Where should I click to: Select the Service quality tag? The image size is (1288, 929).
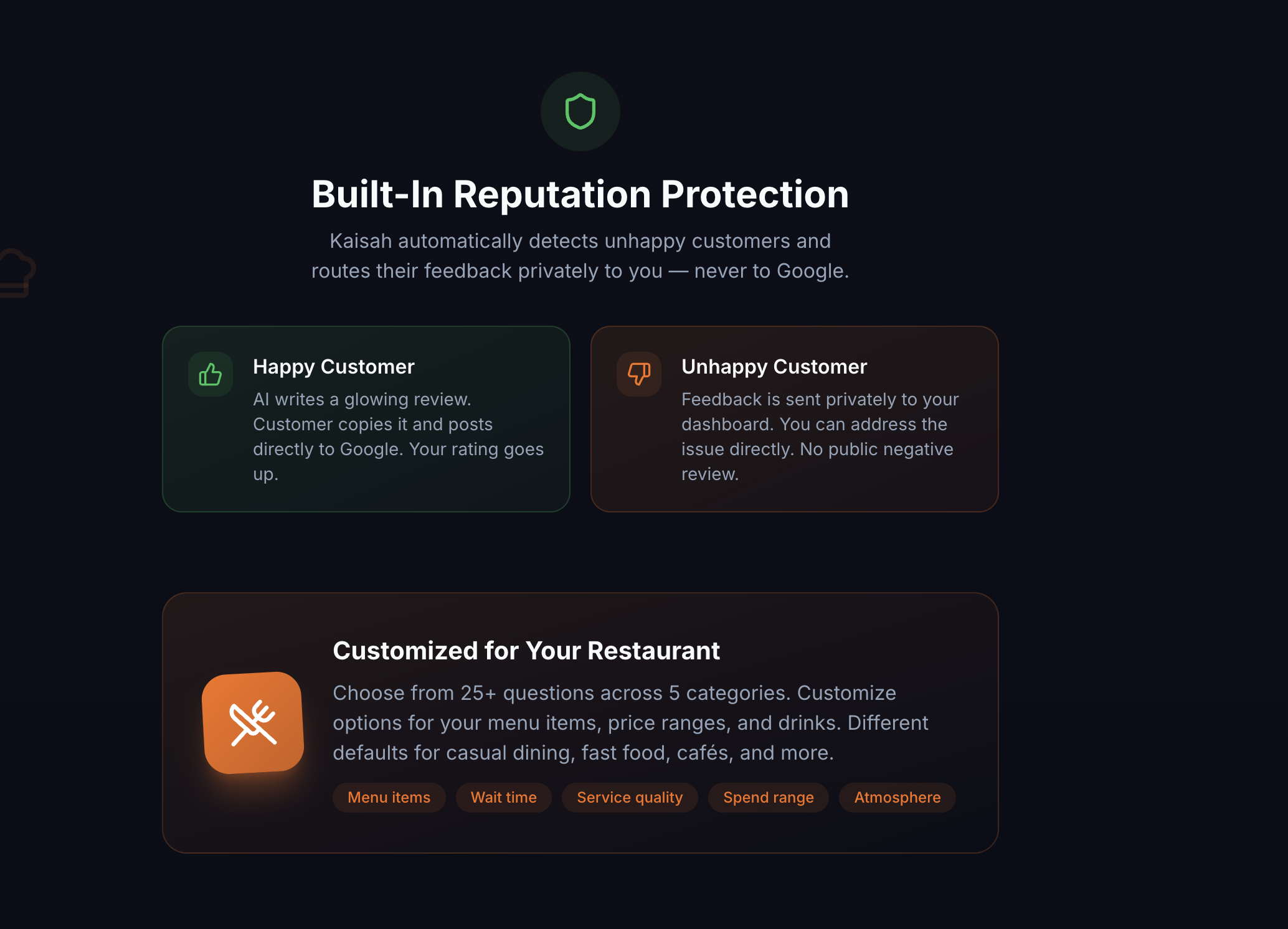[x=630, y=797]
